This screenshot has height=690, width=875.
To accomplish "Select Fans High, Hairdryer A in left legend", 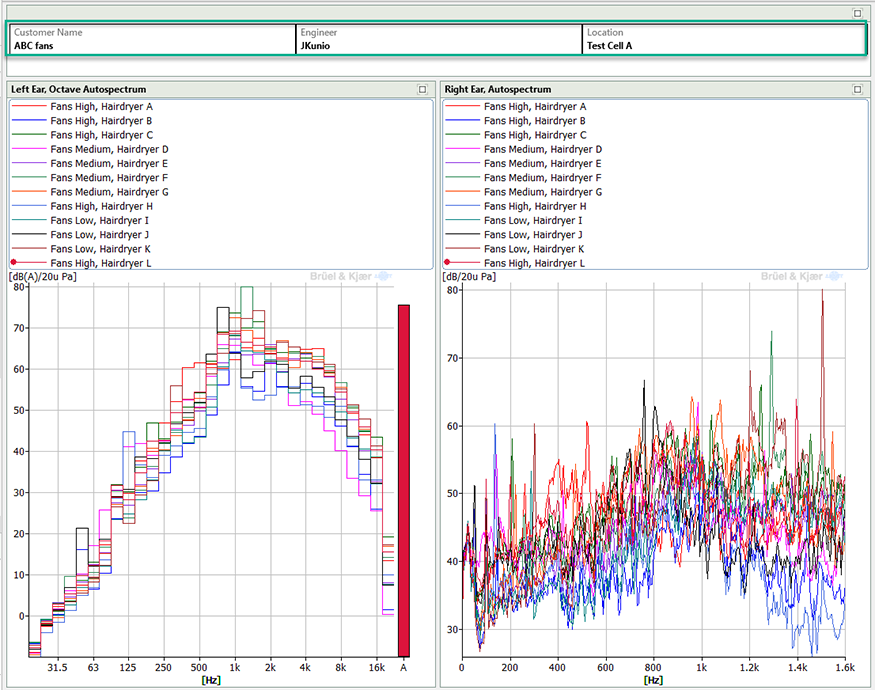I will [101, 106].
